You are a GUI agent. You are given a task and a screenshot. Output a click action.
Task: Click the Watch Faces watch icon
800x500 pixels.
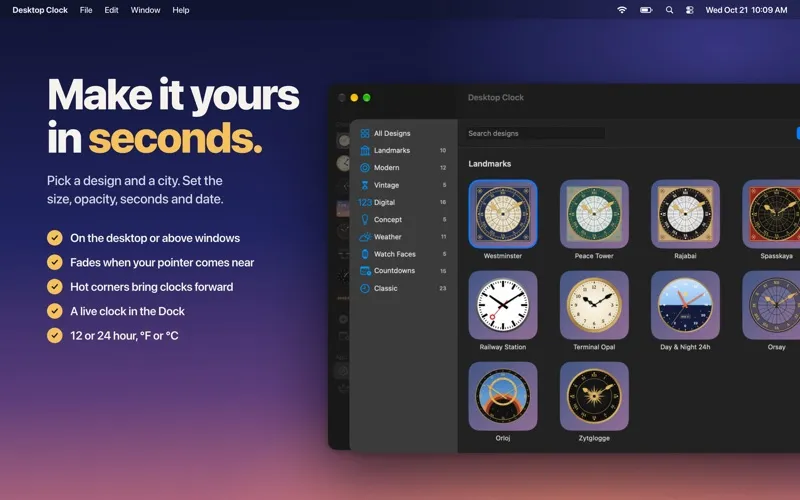[365, 254]
